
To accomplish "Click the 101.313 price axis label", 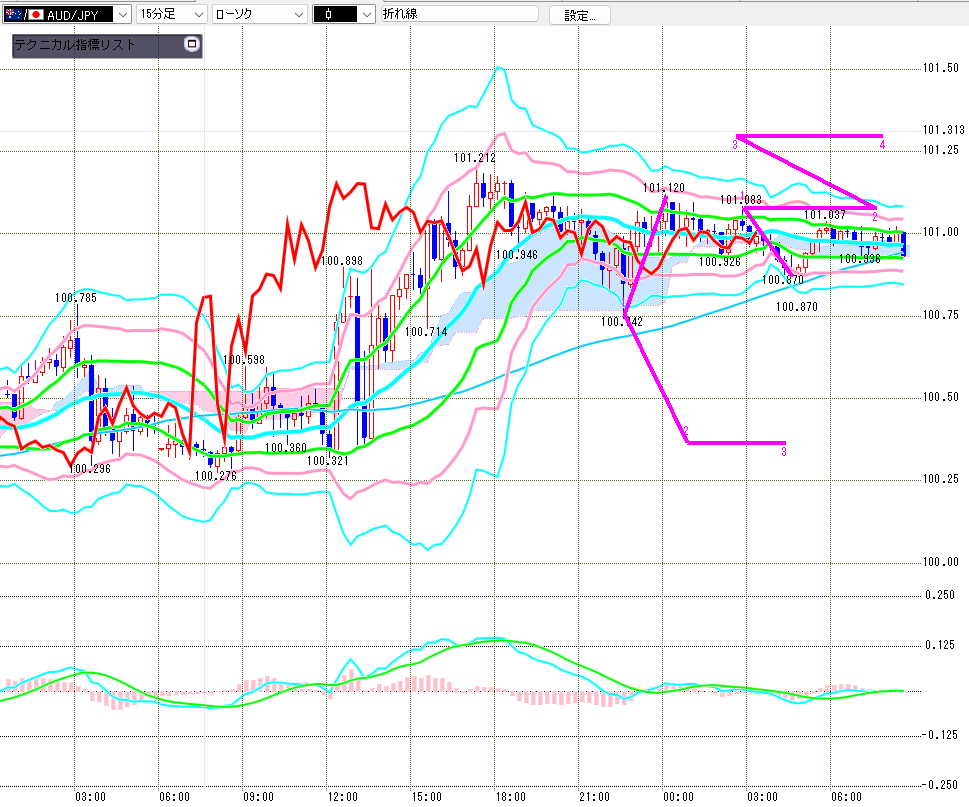I will (943, 130).
